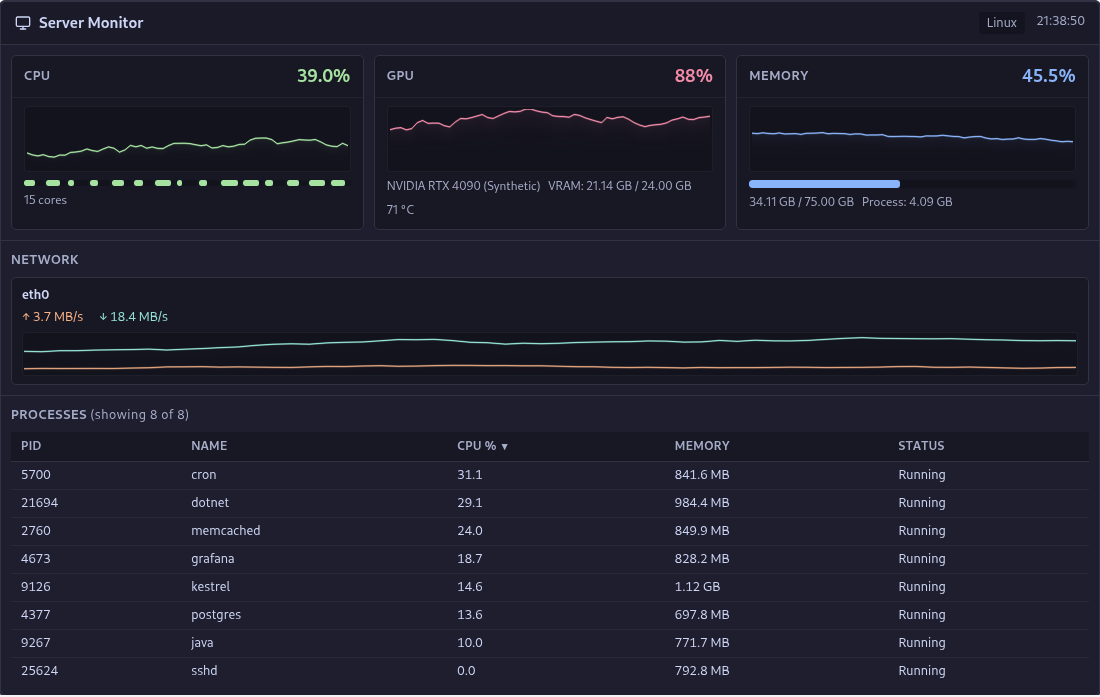Click the 771.7 MB memory value for java

coord(702,643)
